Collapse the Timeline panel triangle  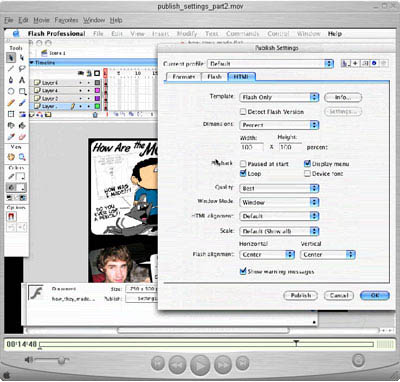(x=32, y=63)
